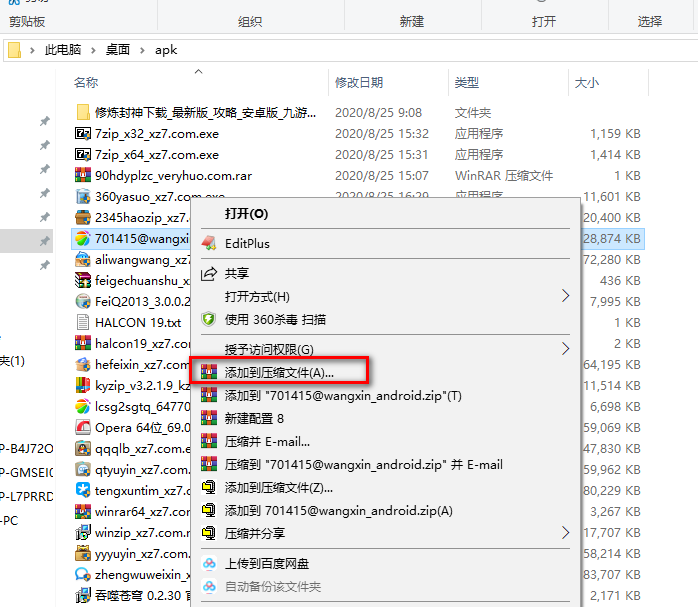The width and height of the screenshot is (698, 607).
Task: Click the 7zip_x32_xz7.com.exe file icon
Action: [x=83, y=134]
